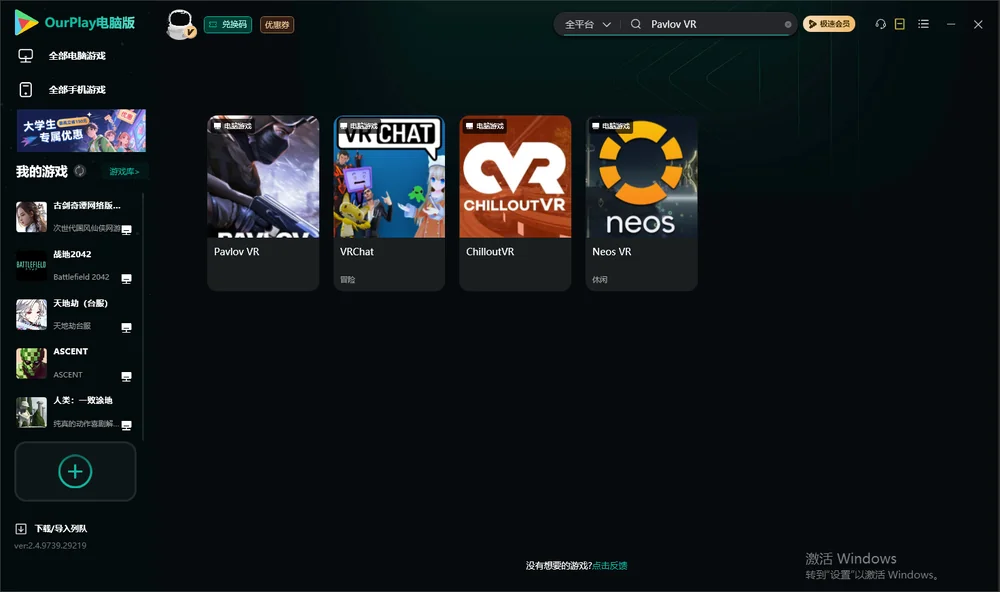The height and width of the screenshot is (592, 1000).
Task: Click the download queue icon
Action: pos(21,529)
